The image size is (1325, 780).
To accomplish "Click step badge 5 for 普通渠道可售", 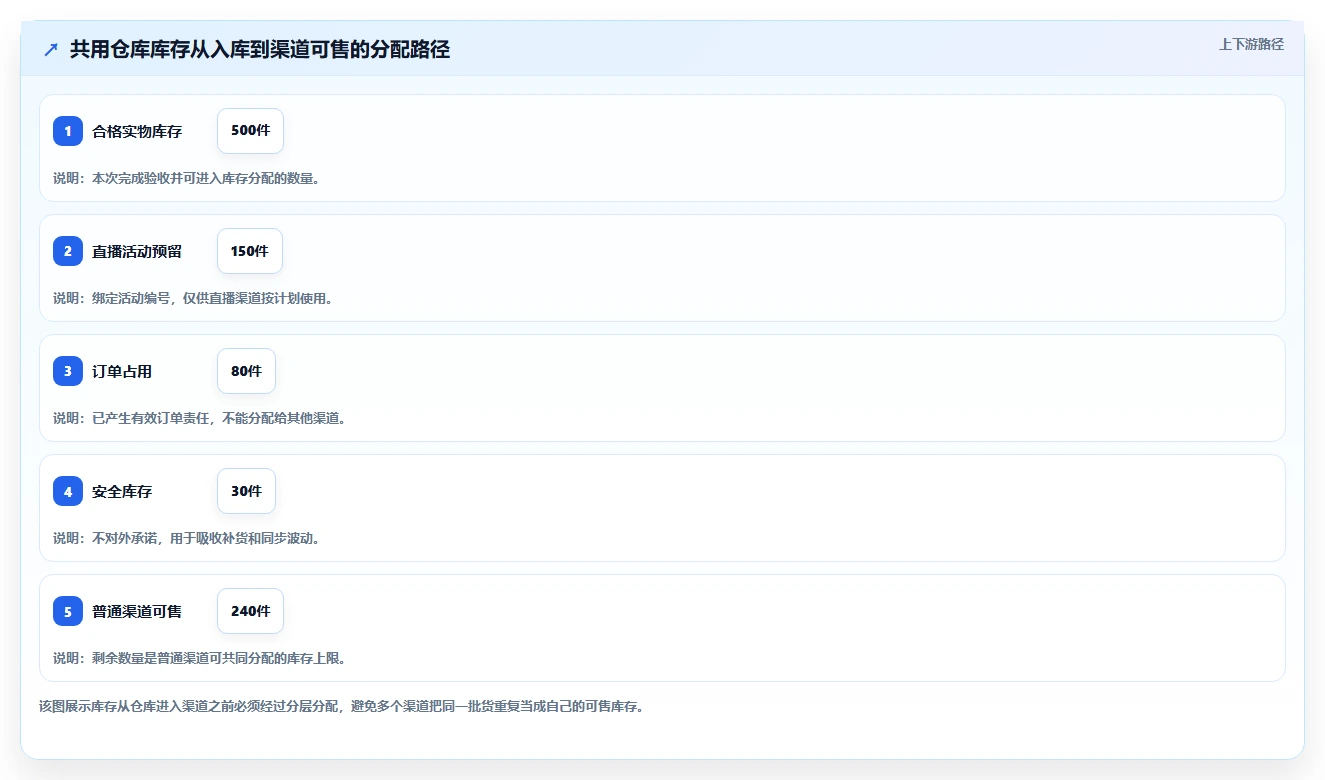I will point(68,611).
